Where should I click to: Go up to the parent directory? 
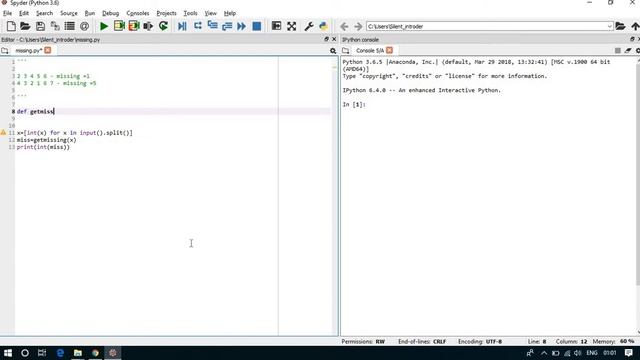point(635,26)
